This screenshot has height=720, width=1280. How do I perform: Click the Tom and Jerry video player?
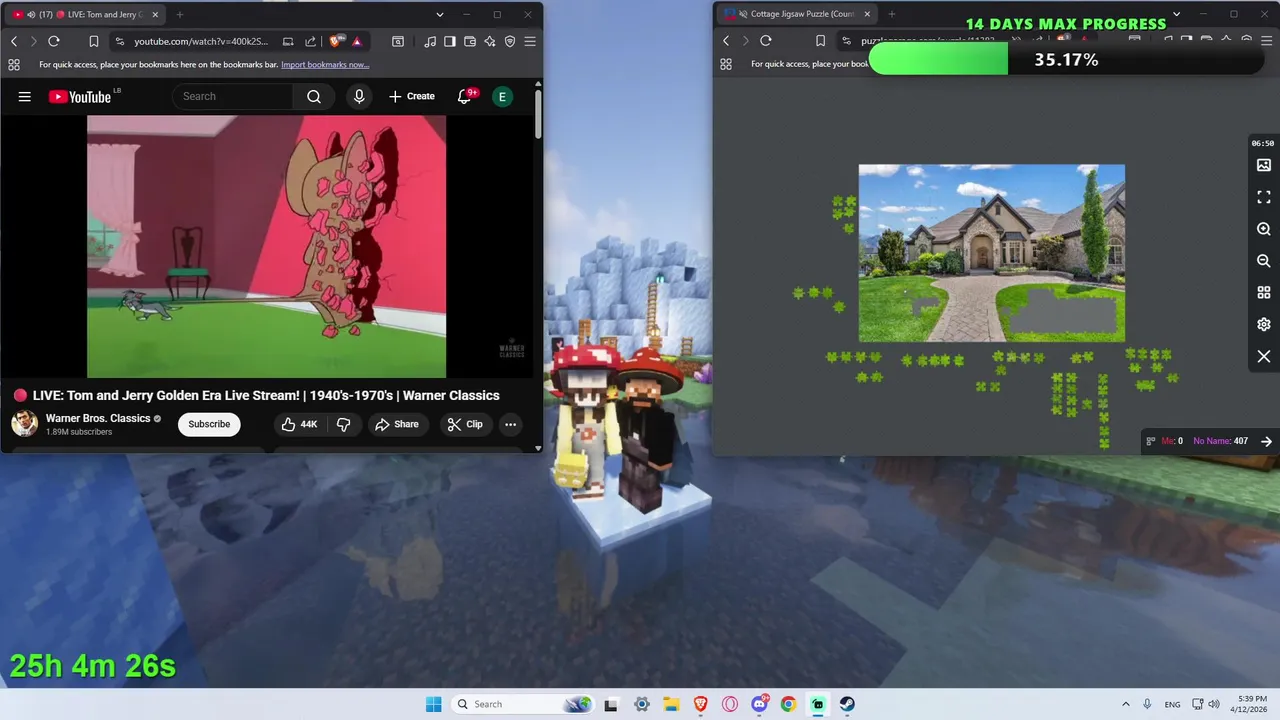(x=266, y=246)
